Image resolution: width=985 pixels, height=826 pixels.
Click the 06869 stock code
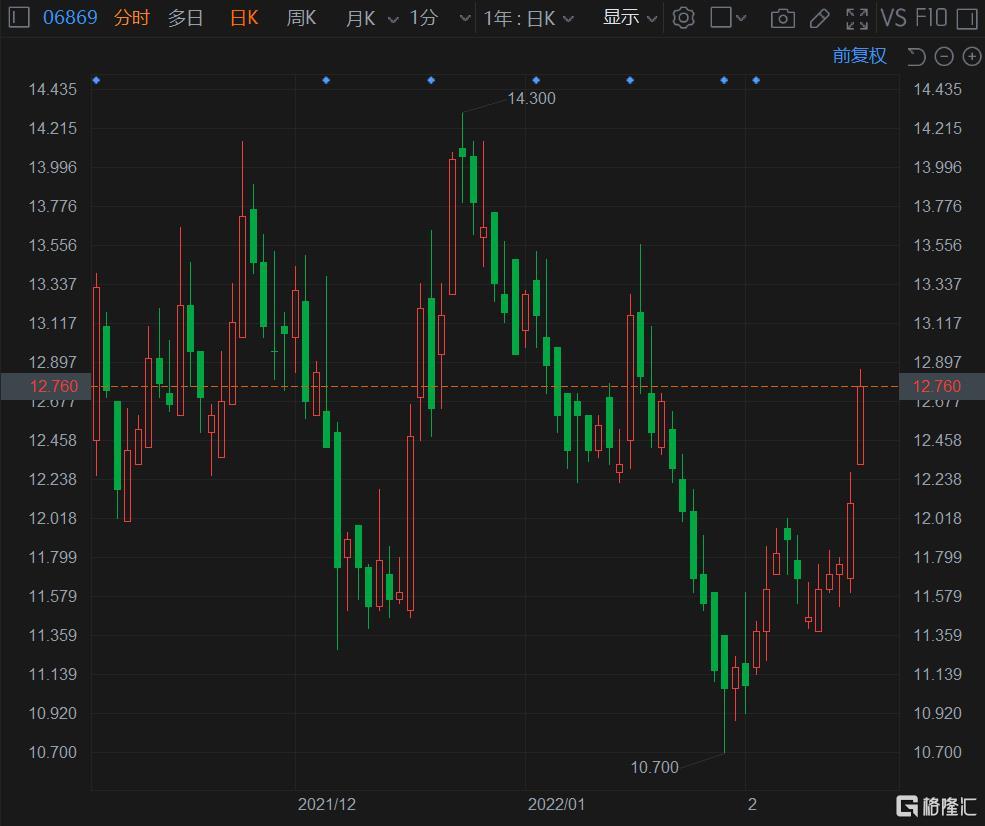coord(70,18)
